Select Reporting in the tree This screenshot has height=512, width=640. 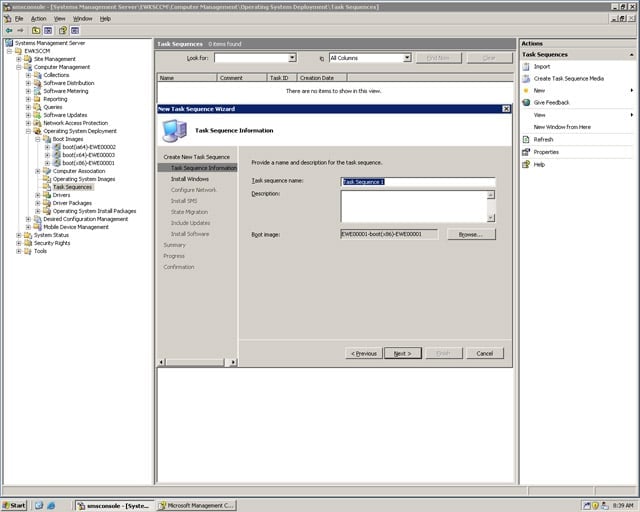(55, 99)
